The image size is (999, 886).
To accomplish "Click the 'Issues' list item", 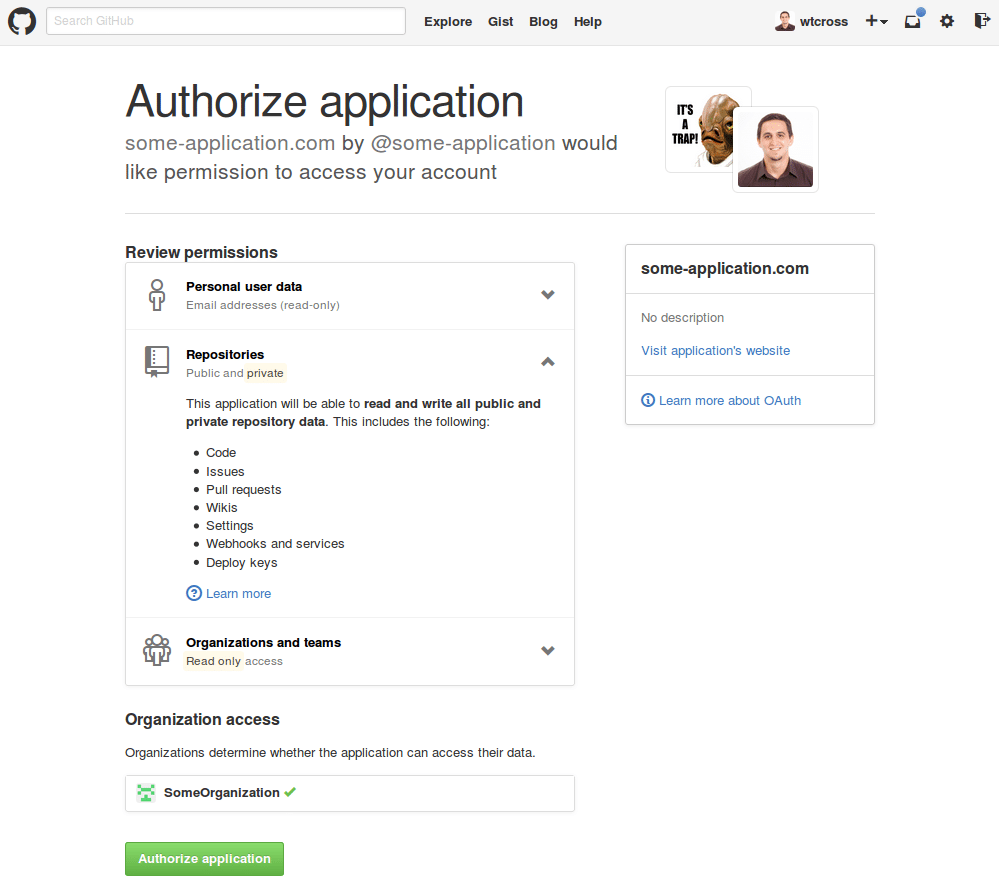I will click(225, 471).
